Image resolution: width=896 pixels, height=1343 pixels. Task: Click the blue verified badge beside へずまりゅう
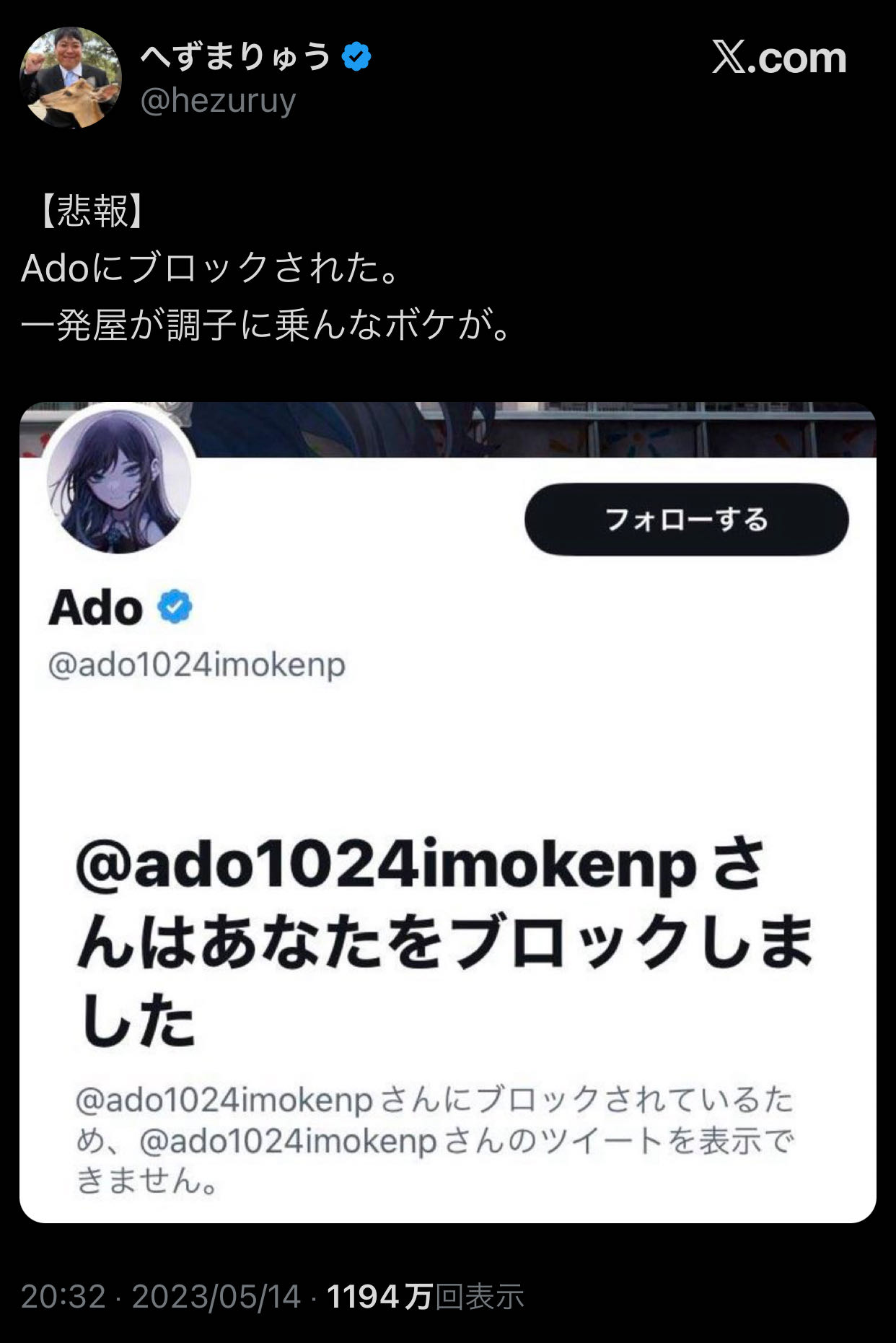pyautogui.click(x=356, y=57)
